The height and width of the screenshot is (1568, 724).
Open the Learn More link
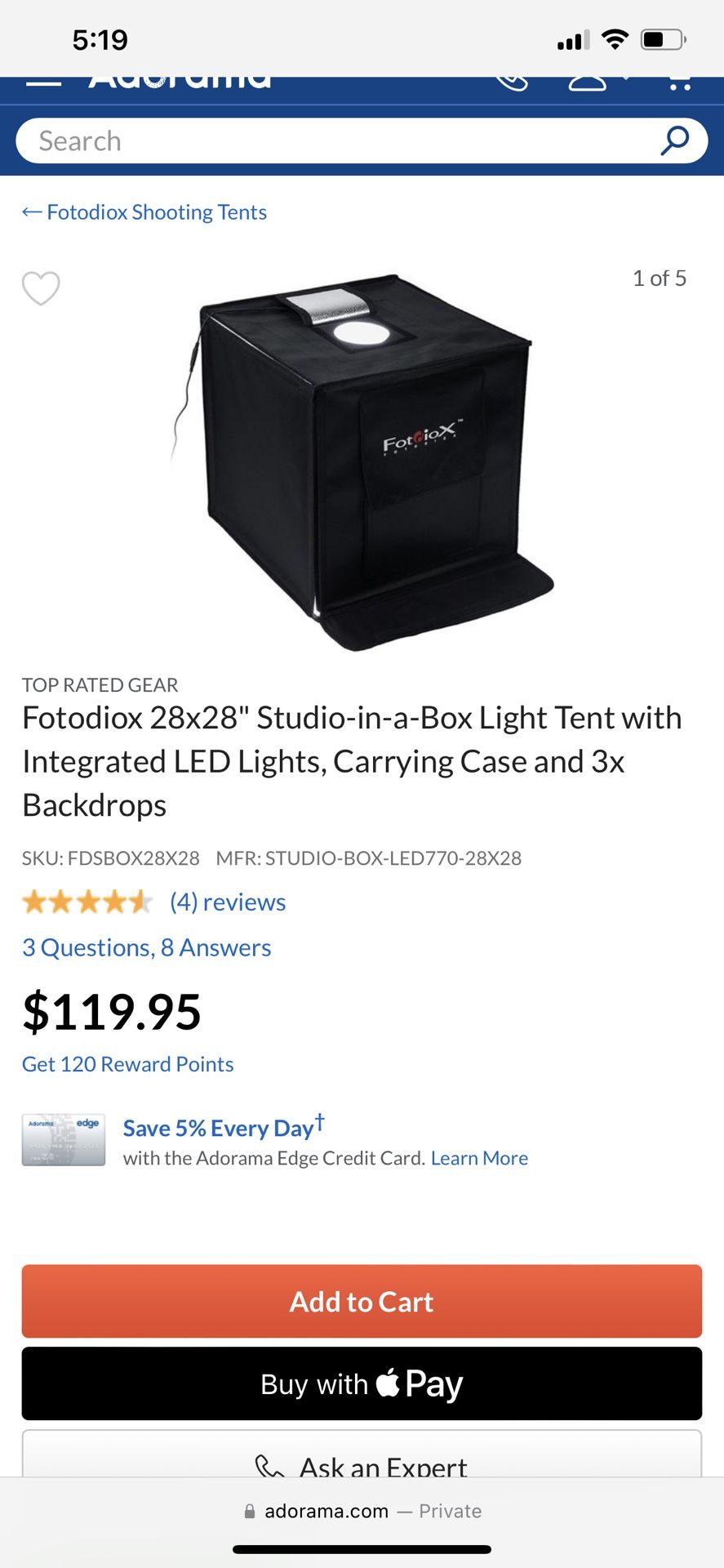point(479,1157)
